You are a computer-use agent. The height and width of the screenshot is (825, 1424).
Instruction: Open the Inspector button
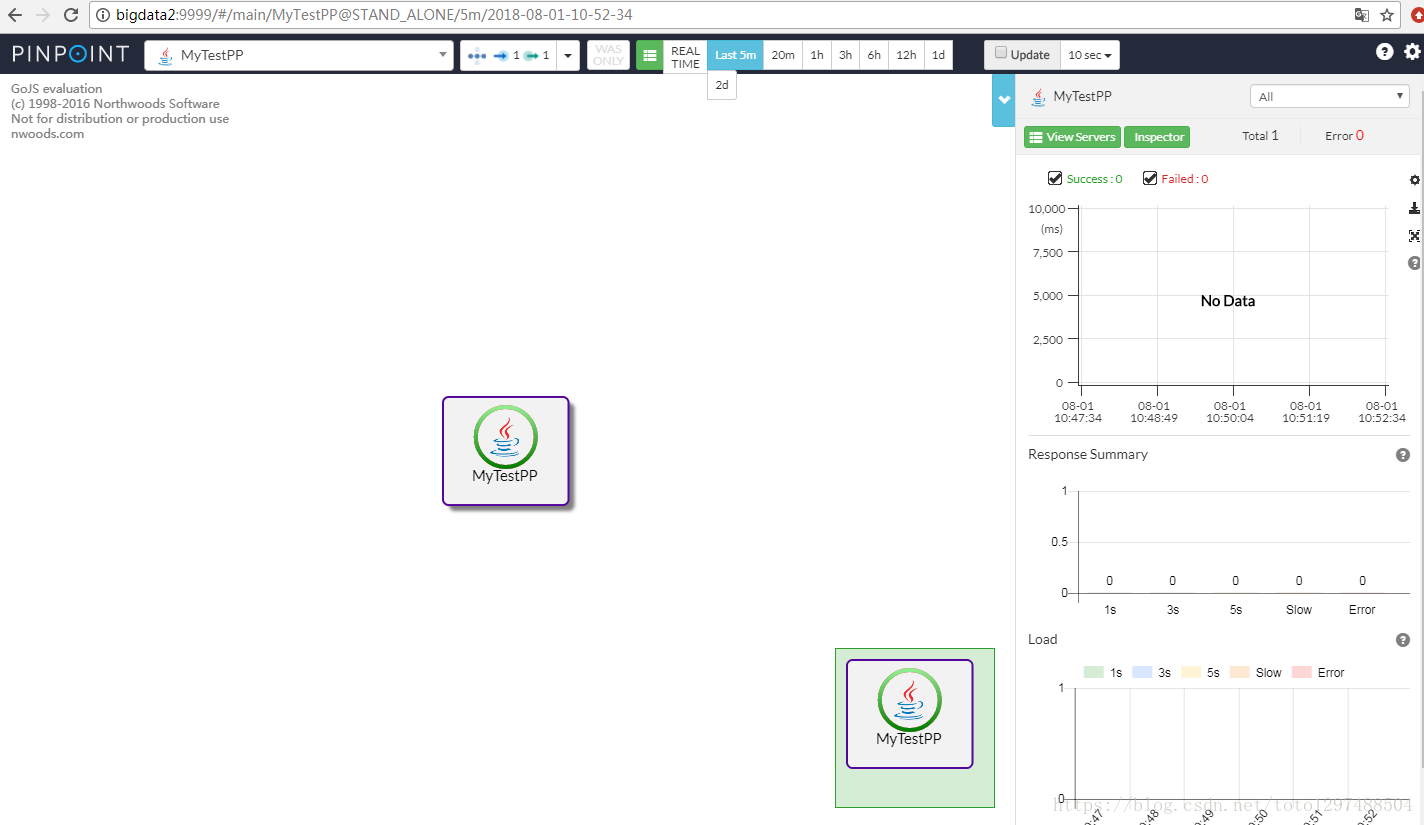1159,137
